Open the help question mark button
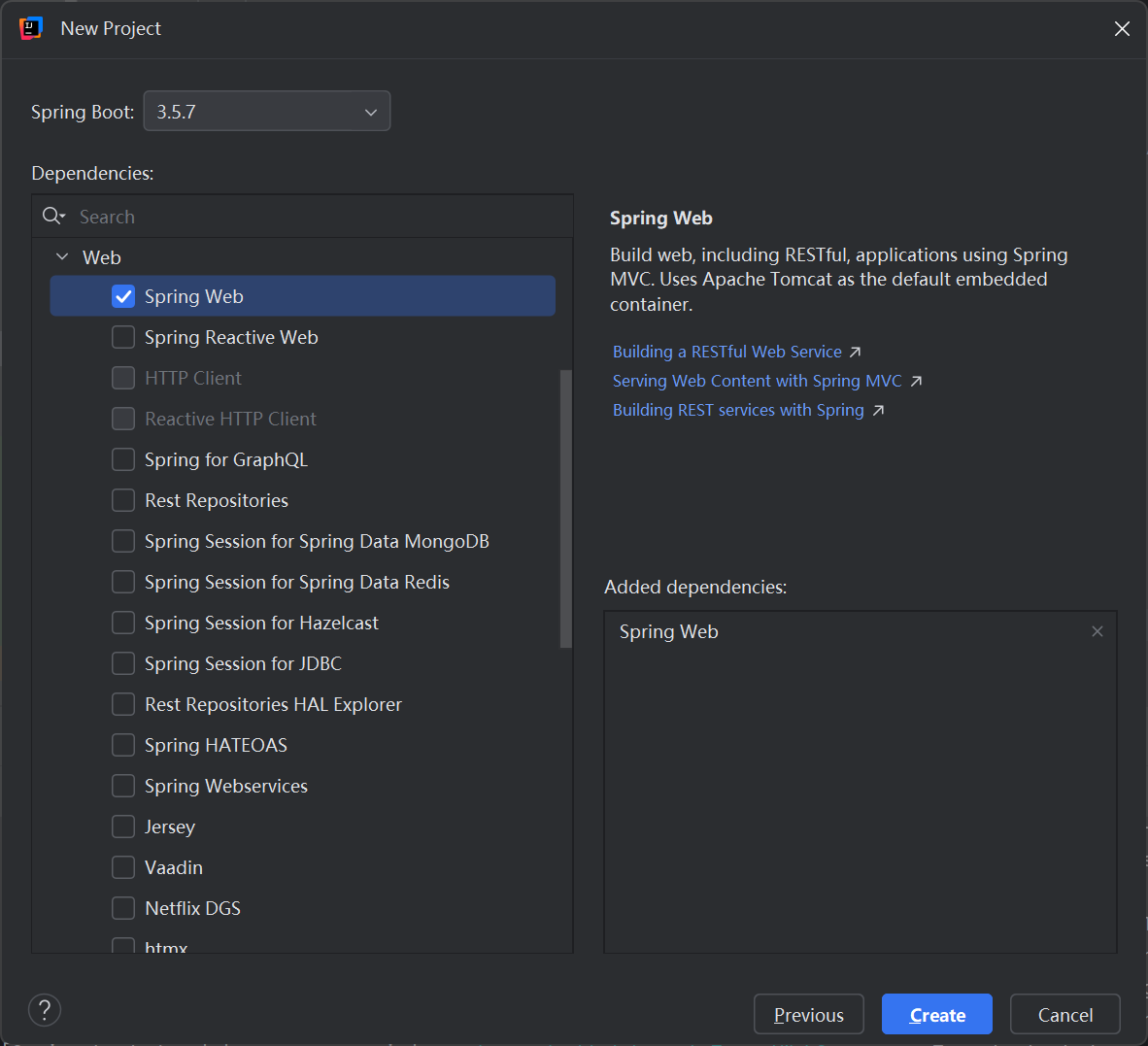Image resolution: width=1148 pixels, height=1046 pixels. (x=45, y=1010)
